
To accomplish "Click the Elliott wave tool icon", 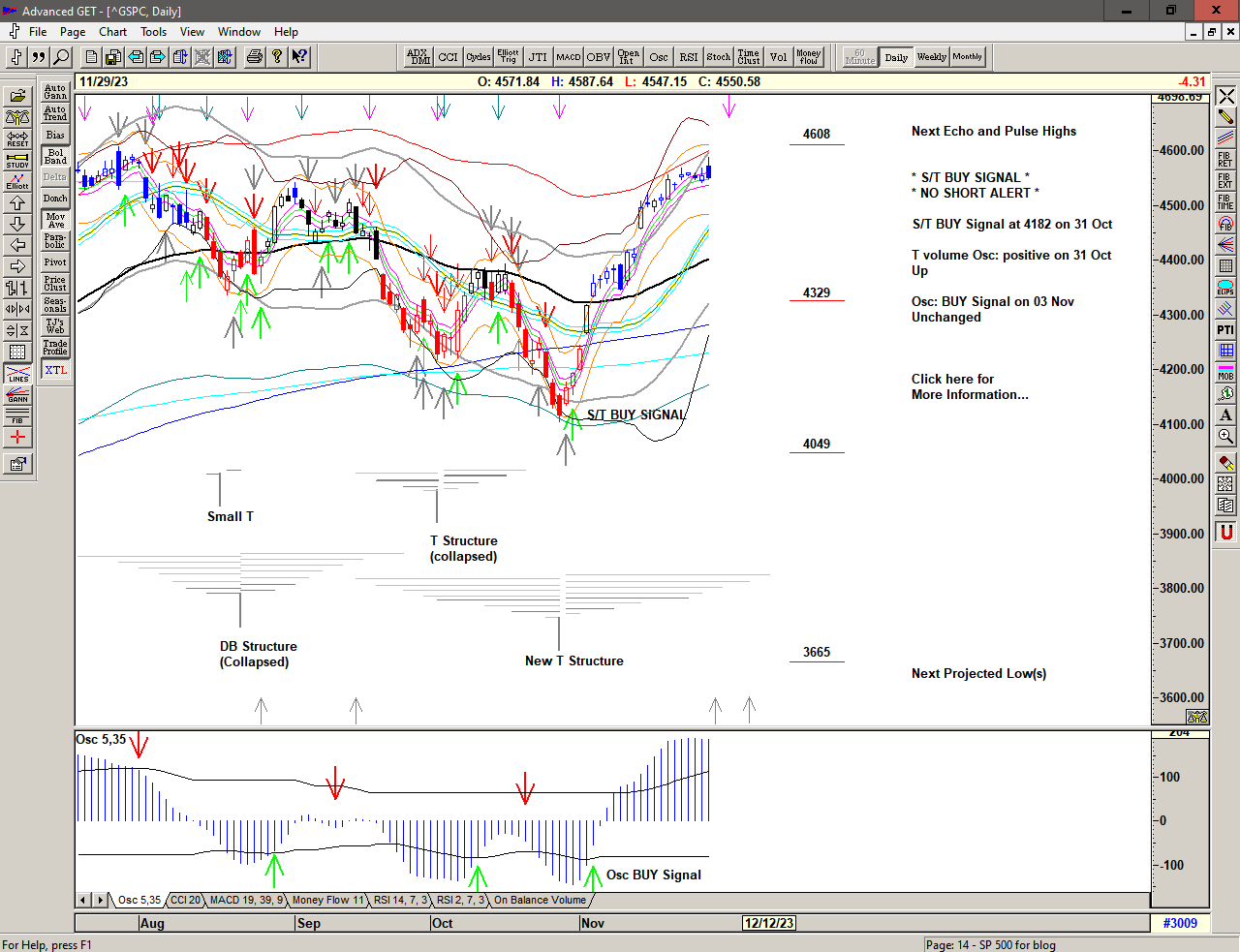I will [x=17, y=182].
